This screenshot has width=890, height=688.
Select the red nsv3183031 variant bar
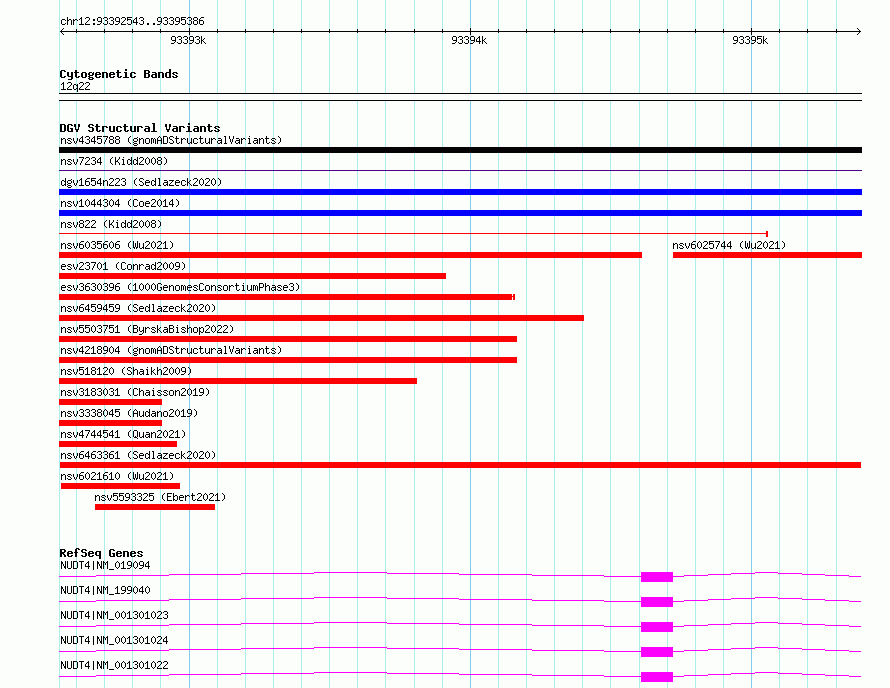click(x=111, y=402)
